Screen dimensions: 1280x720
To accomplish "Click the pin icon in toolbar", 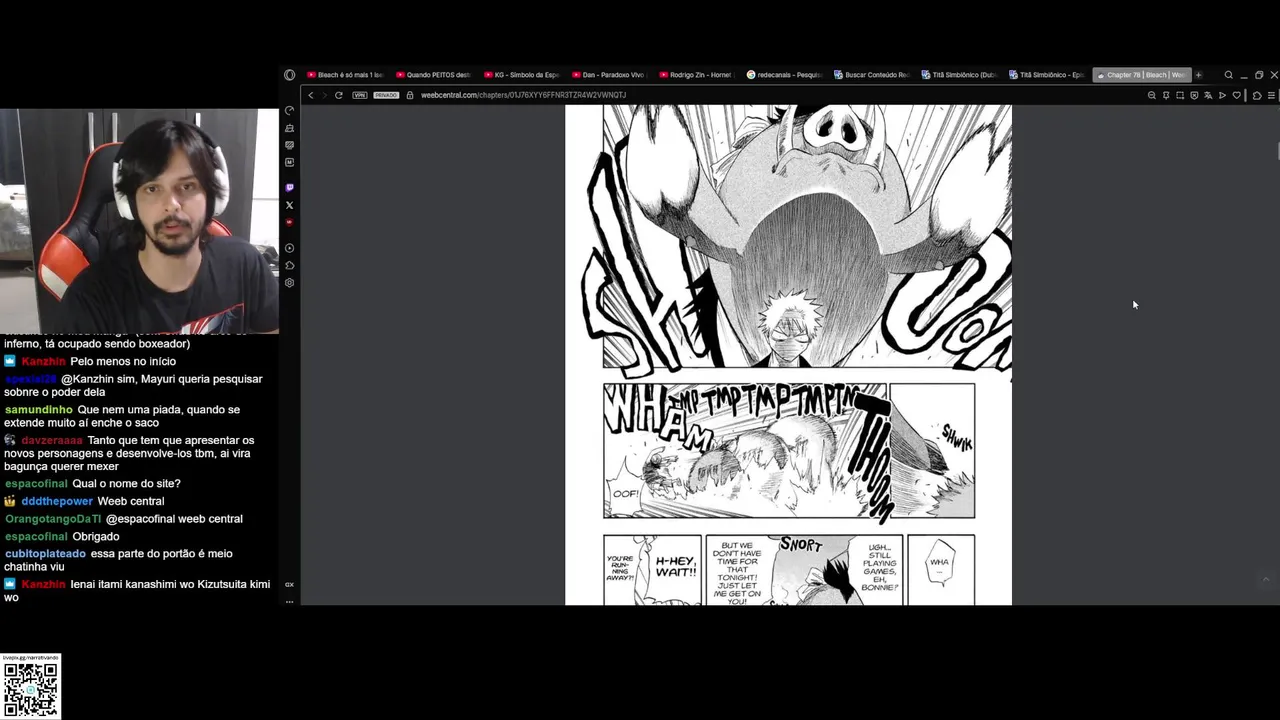I will 1166,95.
